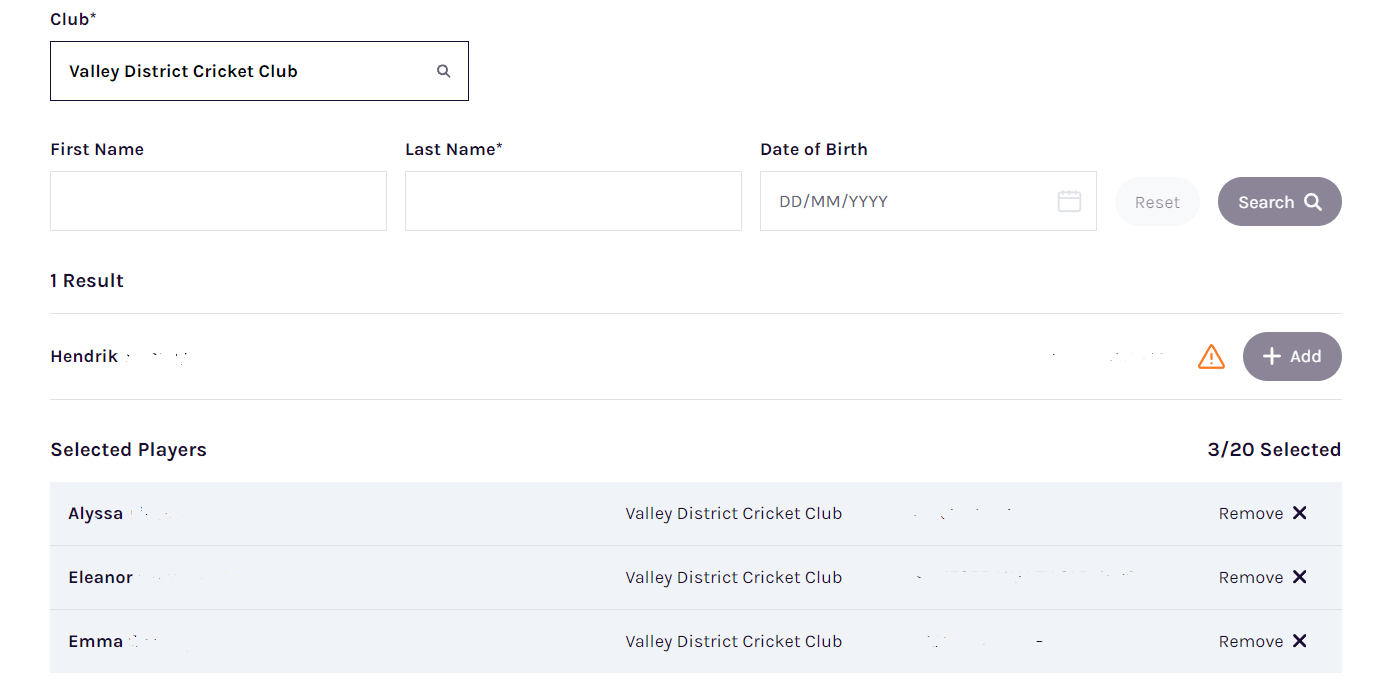Remove Eleanor from selected players
This screenshot has width=1395, height=692.
click(x=1262, y=577)
